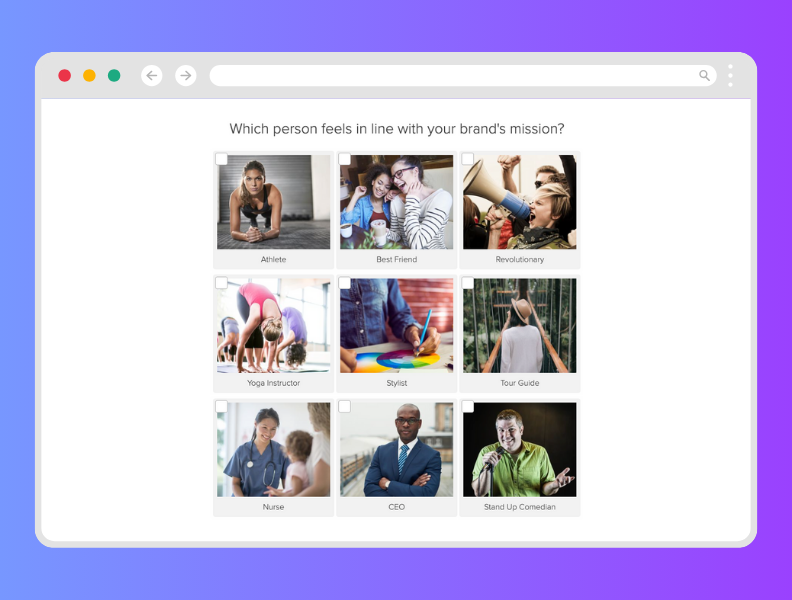Click the 'Tour Guide' label
Screen dimensions: 792x600
click(520, 383)
